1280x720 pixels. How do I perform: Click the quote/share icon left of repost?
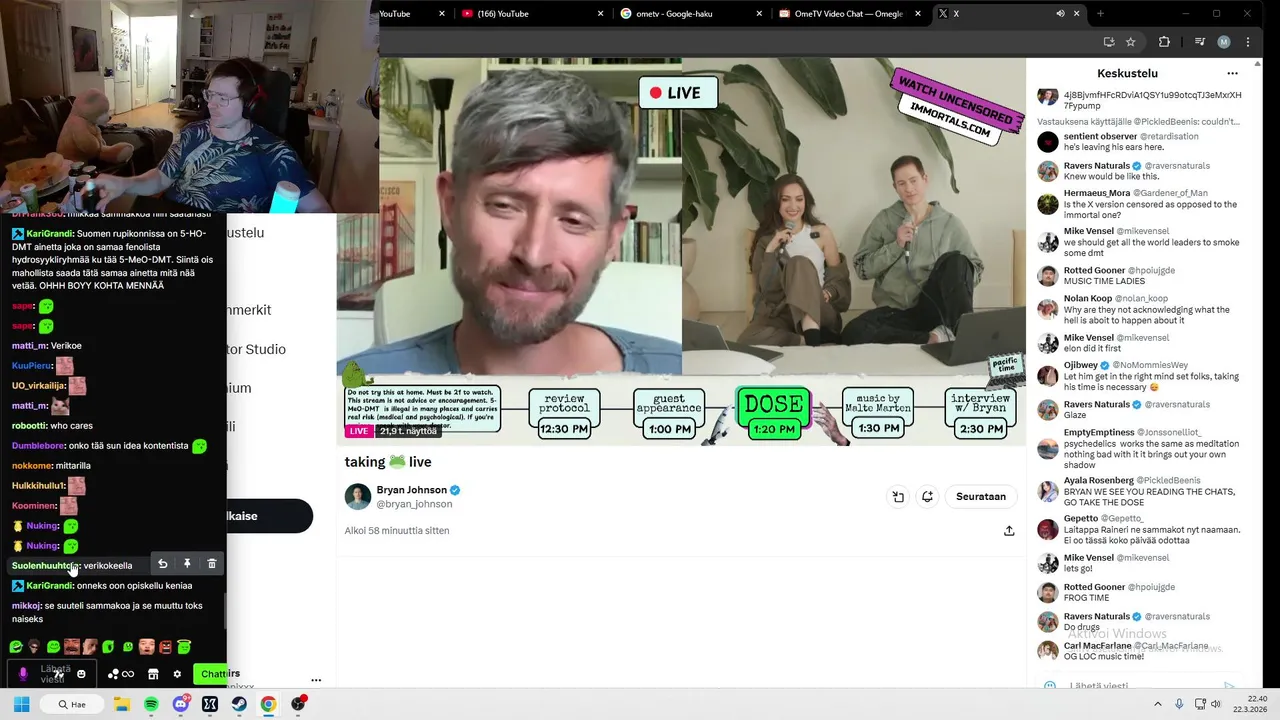pos(898,497)
